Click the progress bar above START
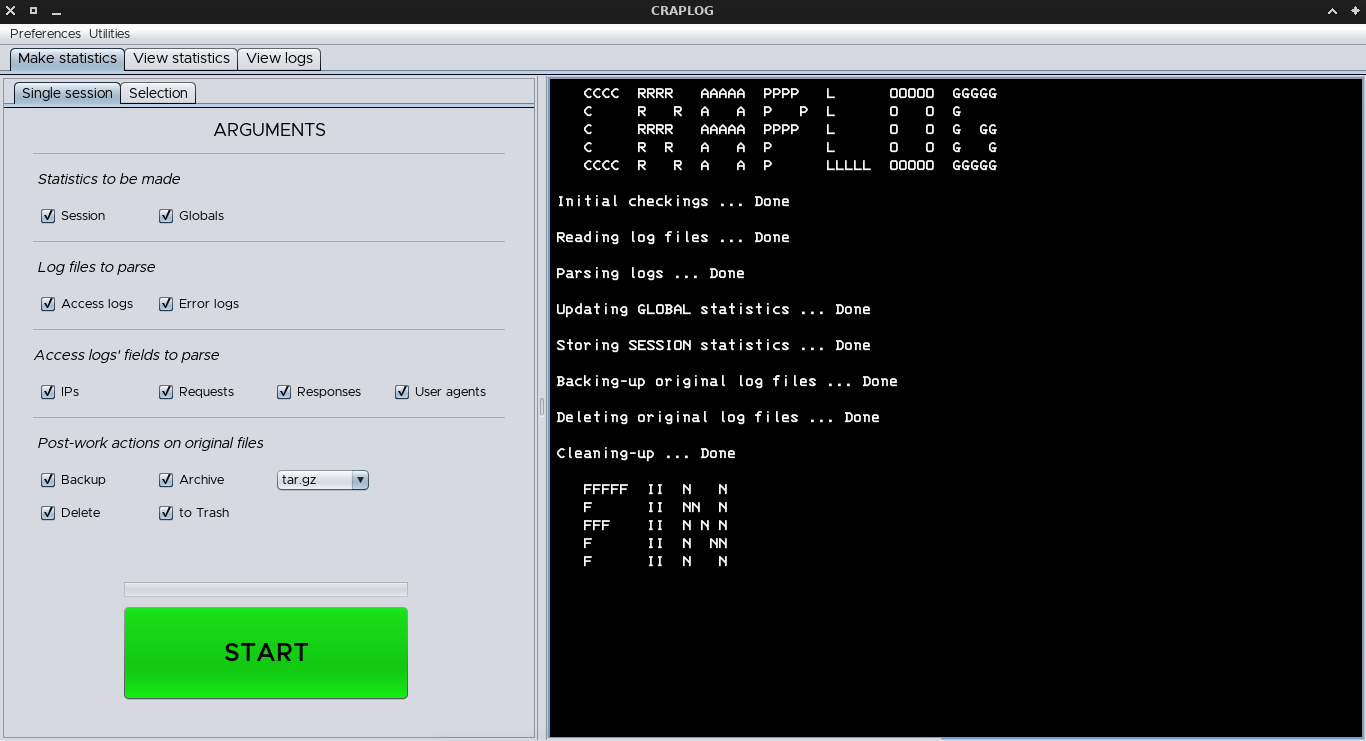This screenshot has height=741, width=1366. [266, 589]
